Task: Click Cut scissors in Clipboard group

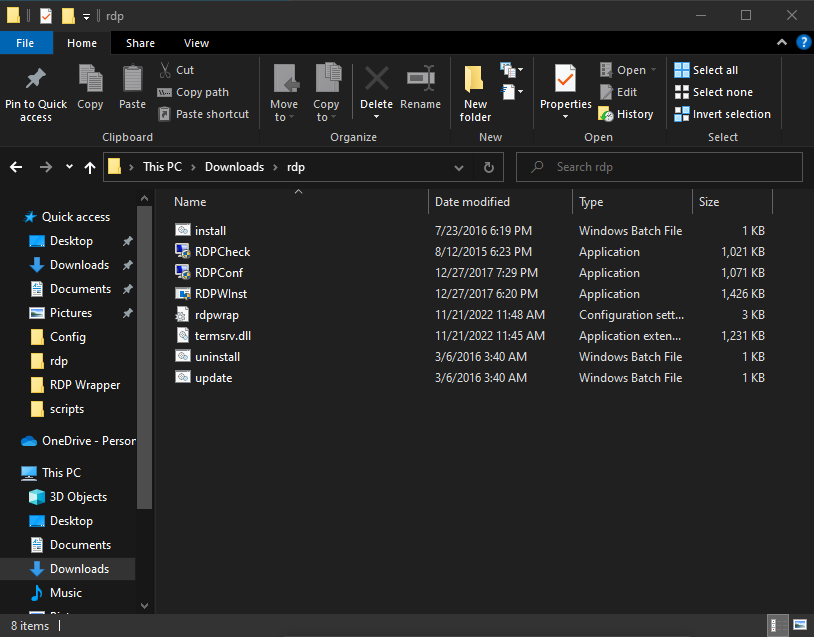Action: point(165,70)
